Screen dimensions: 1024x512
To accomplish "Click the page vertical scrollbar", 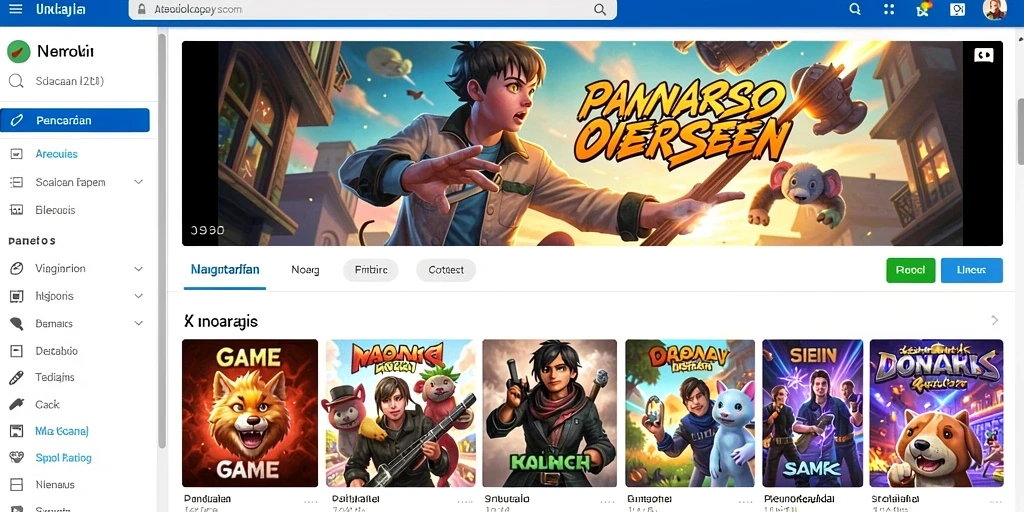I will 1020,131.
